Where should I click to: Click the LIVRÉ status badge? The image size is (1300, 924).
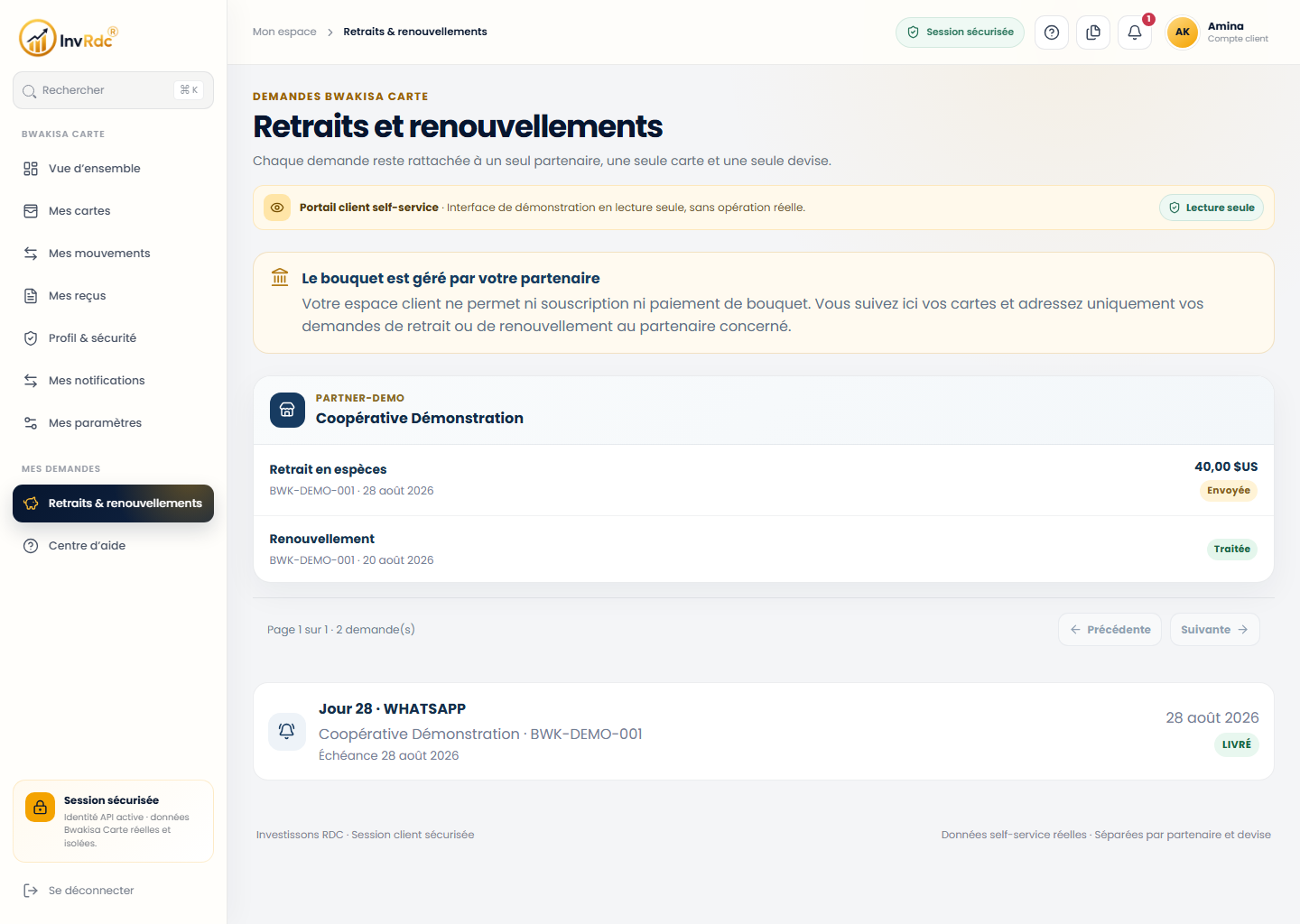[x=1237, y=744]
